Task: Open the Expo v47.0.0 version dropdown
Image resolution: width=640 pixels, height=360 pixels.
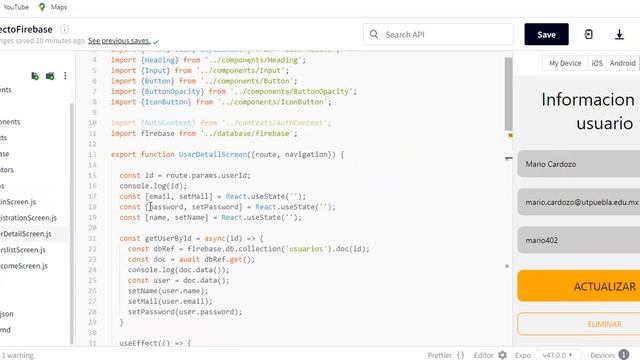Action: [x=557, y=355]
